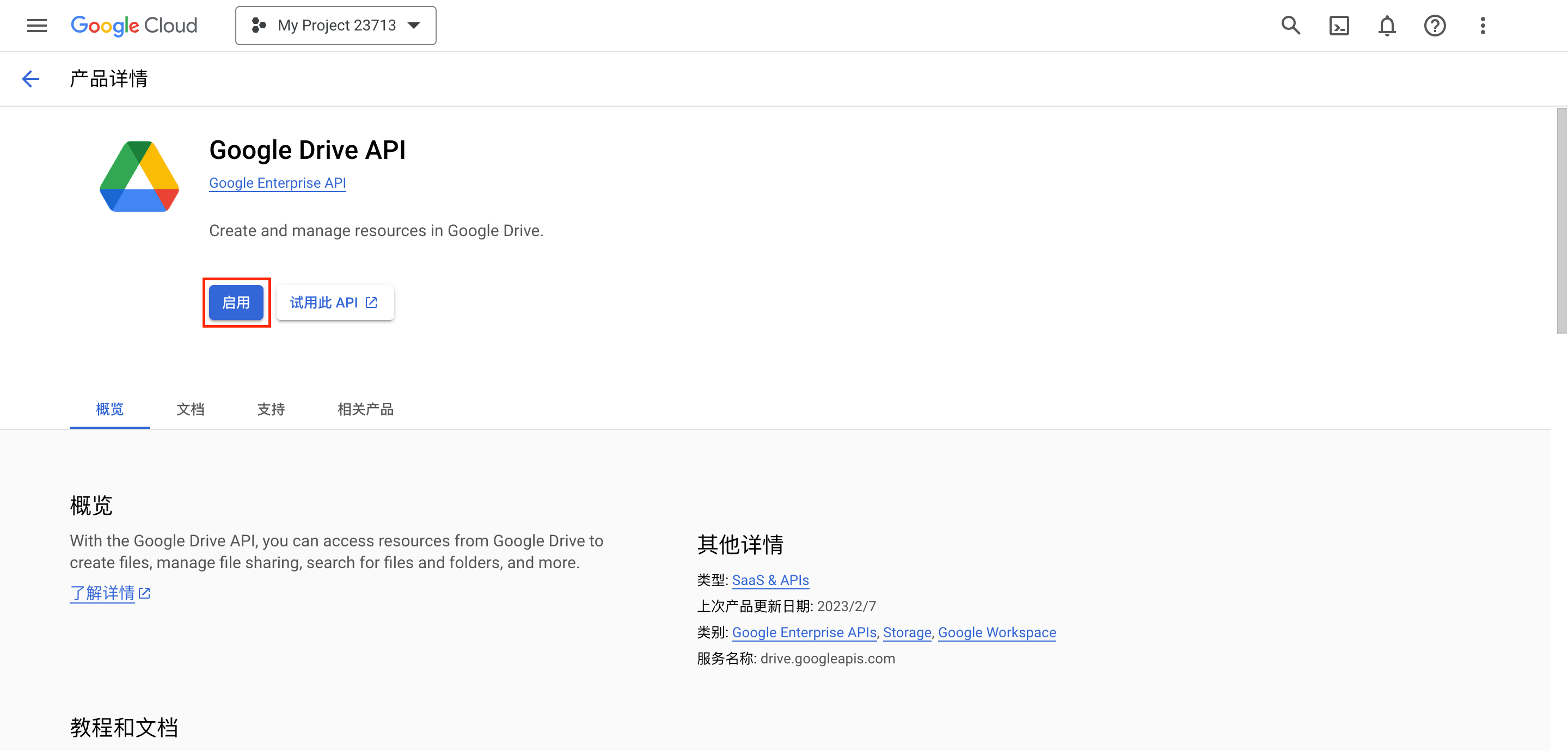Click the vertical page scrollbar
This screenshot has height=751, width=1568.
pos(1561,221)
